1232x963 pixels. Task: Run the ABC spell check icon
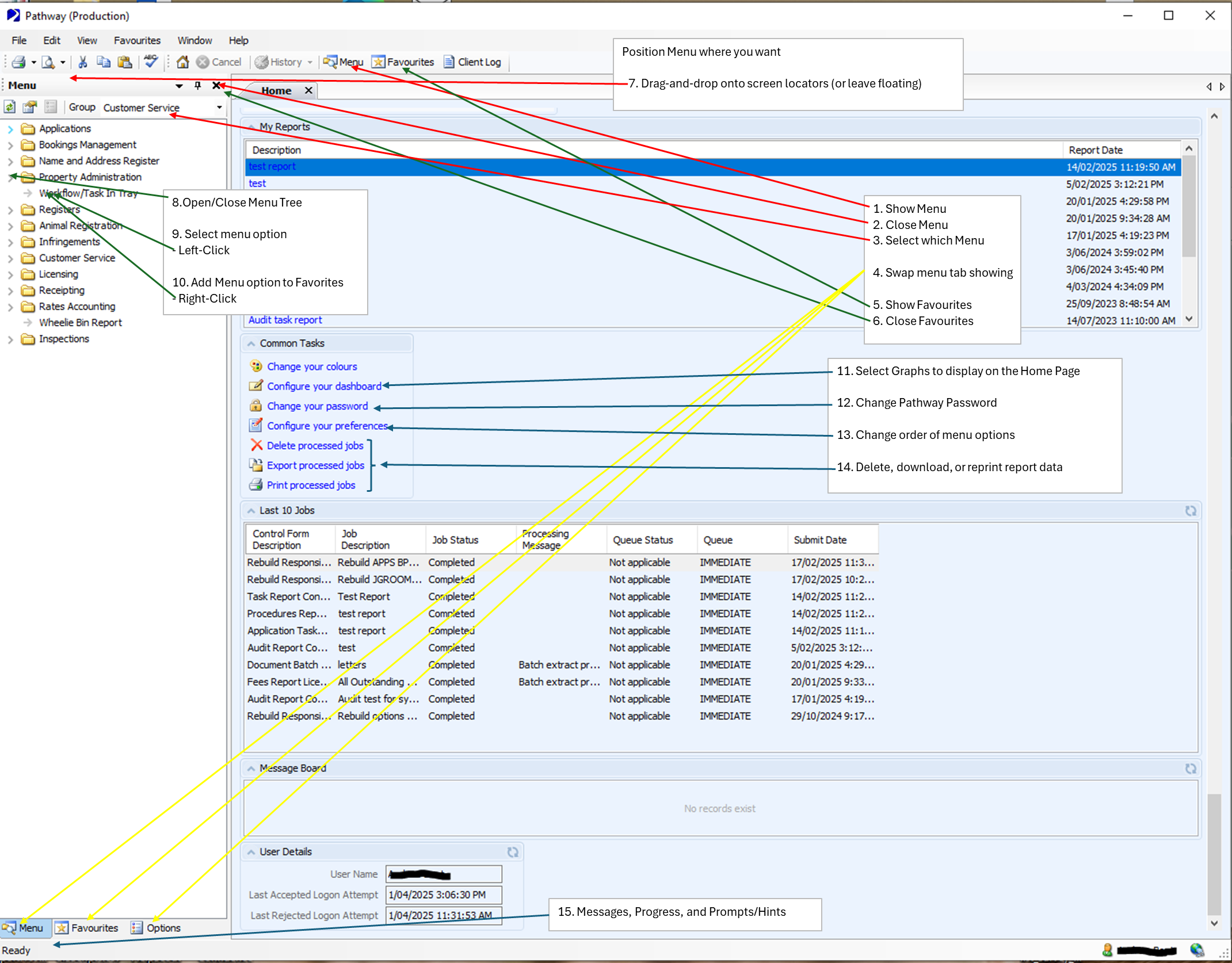(151, 61)
